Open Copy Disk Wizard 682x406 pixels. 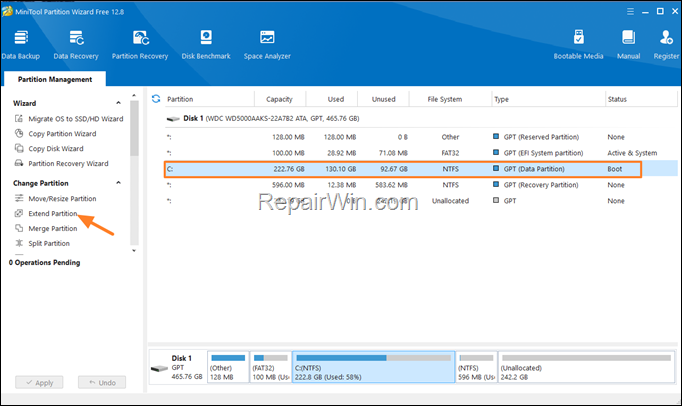click(x=56, y=148)
